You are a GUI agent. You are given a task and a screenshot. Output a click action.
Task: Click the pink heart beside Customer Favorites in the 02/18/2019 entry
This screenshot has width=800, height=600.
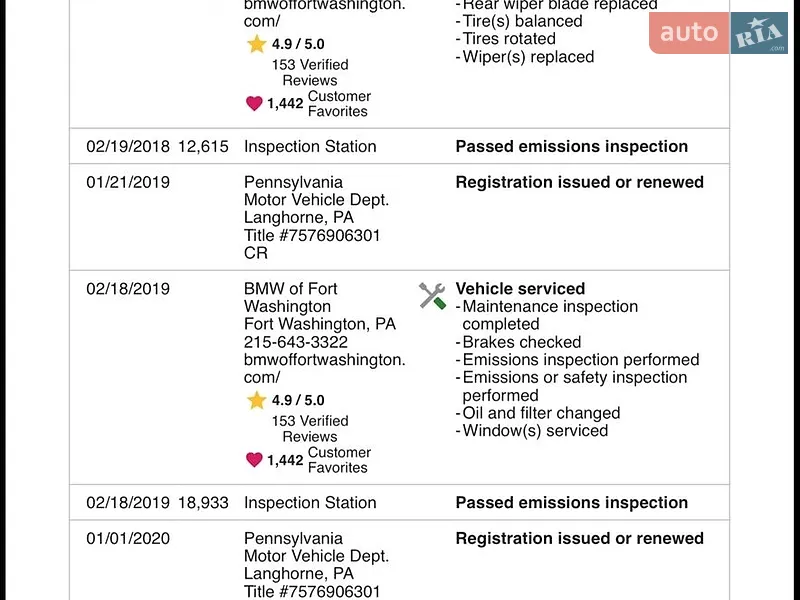(254, 460)
